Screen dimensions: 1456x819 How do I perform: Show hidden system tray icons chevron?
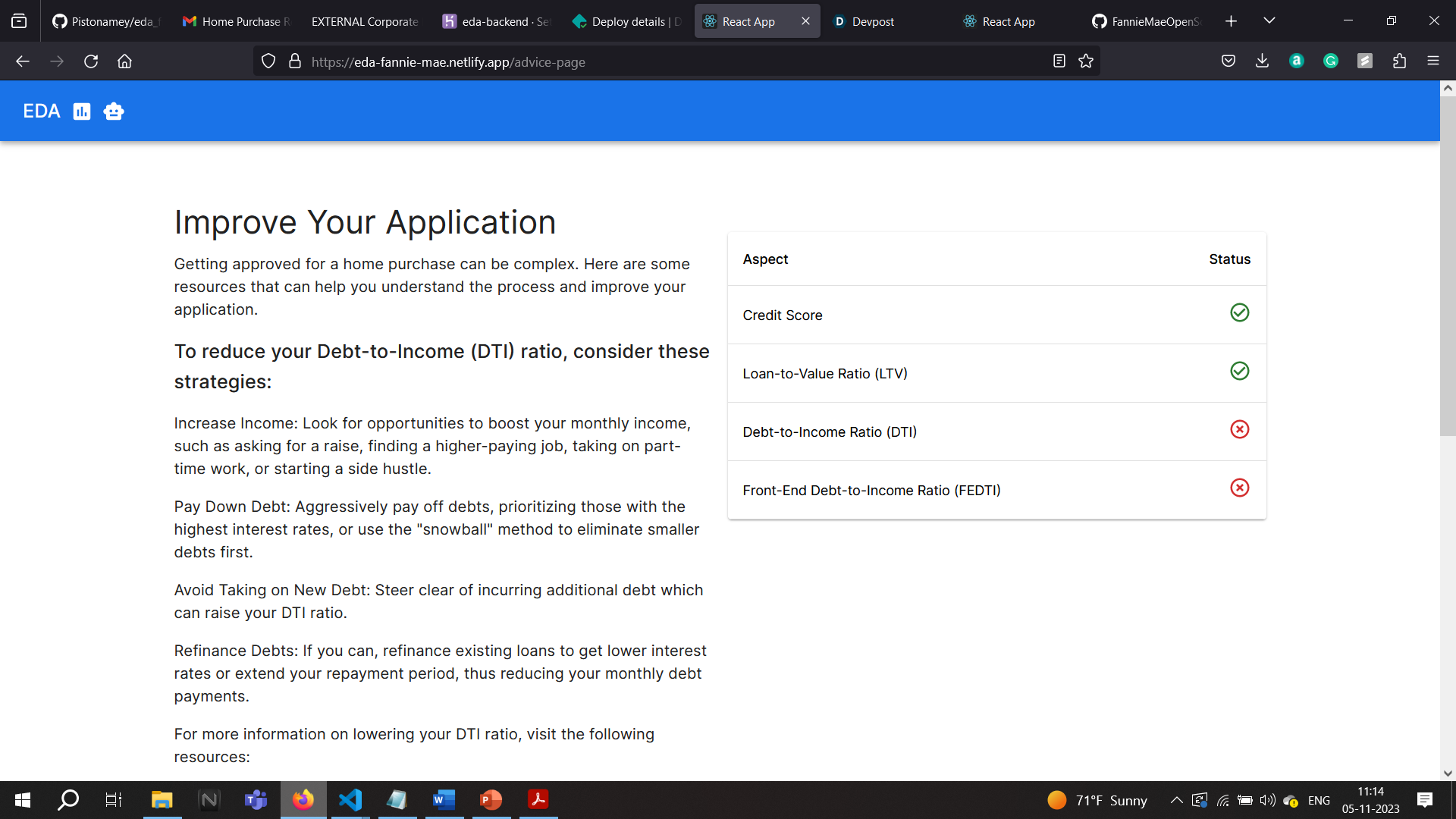click(x=1176, y=800)
